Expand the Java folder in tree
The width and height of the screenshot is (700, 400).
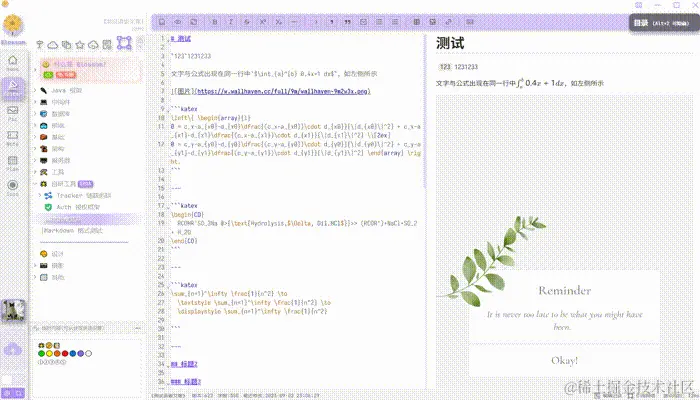pos(35,90)
